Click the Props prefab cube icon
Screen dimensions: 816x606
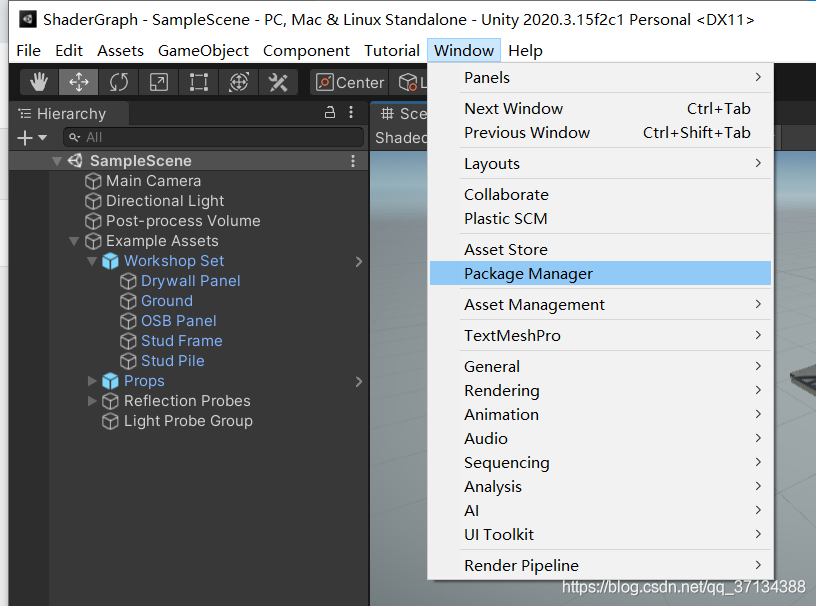[x=110, y=381]
